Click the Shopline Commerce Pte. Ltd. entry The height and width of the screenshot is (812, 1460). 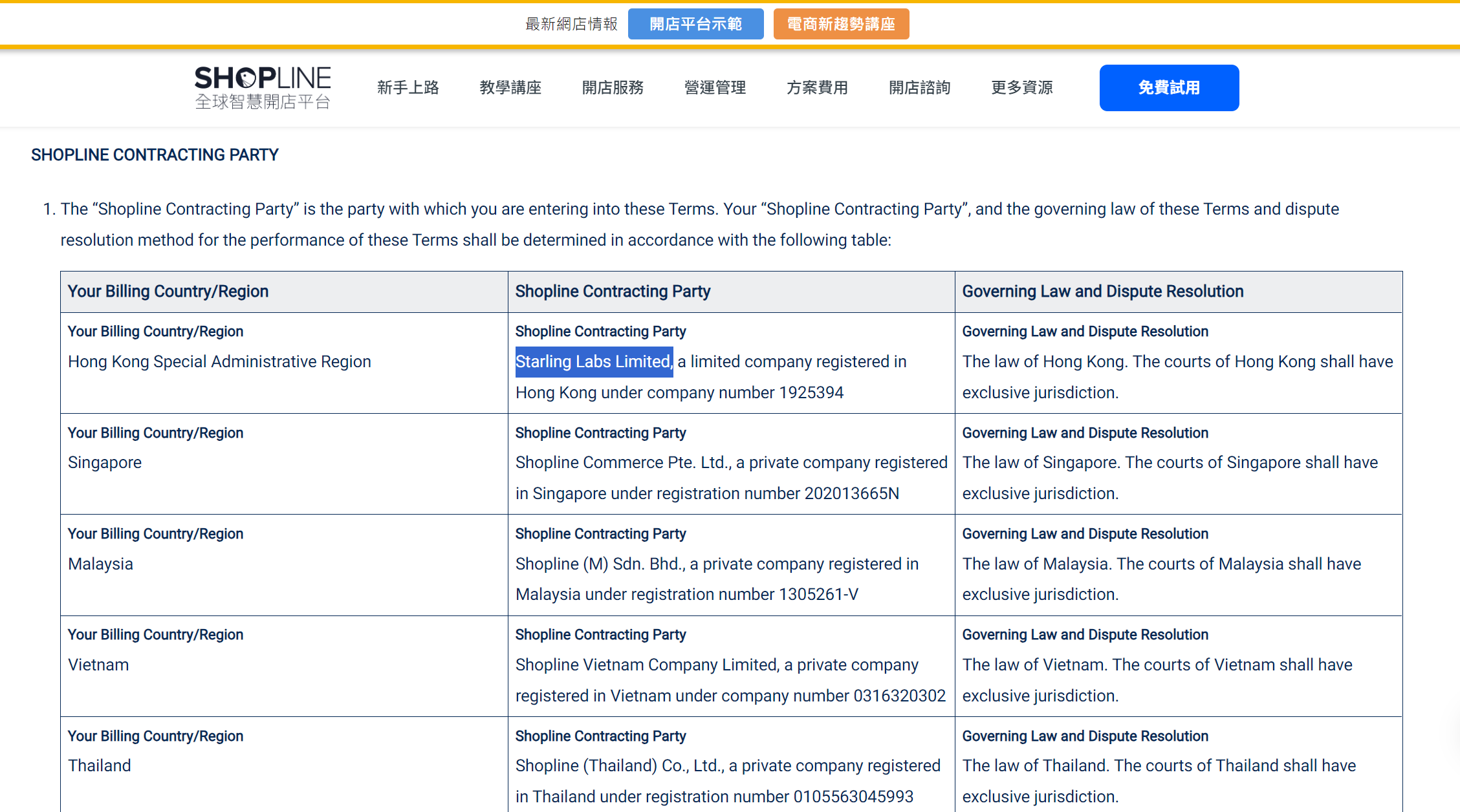(623, 462)
